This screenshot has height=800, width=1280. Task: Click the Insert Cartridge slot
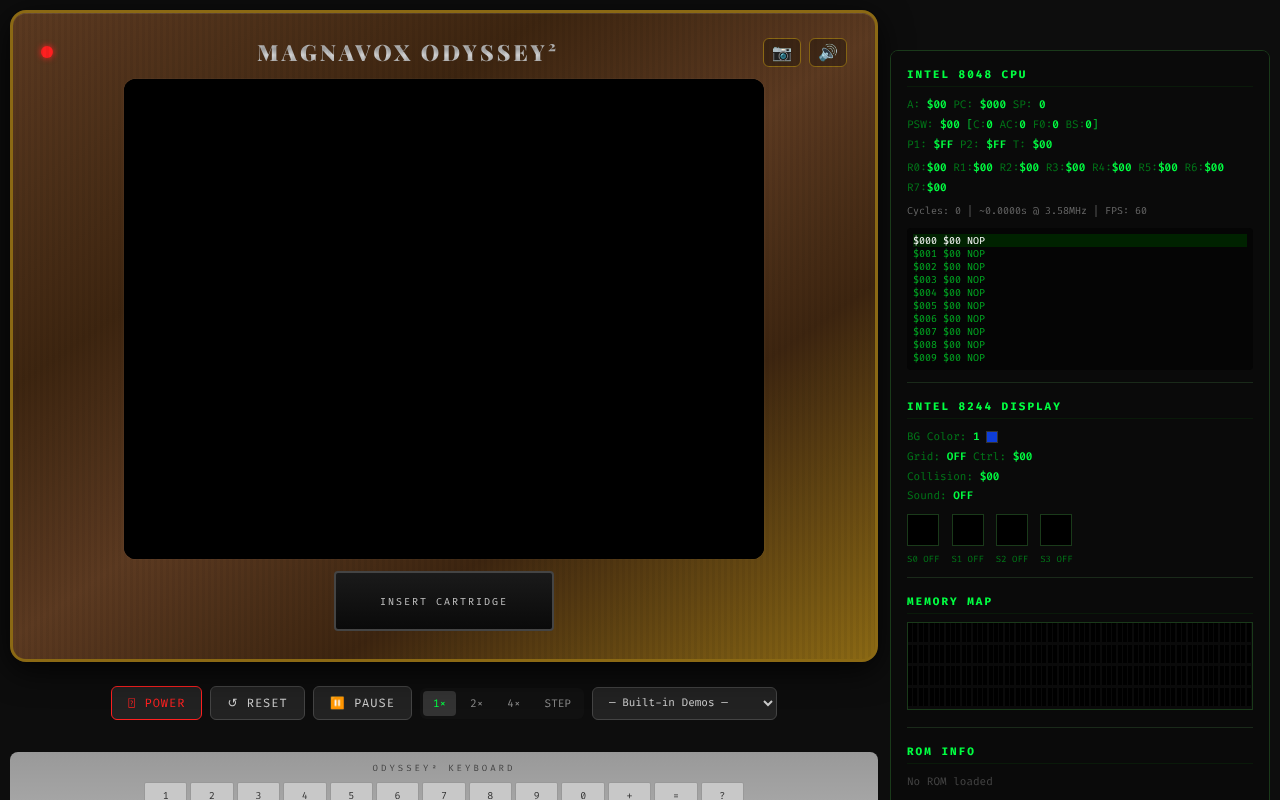point(444,601)
